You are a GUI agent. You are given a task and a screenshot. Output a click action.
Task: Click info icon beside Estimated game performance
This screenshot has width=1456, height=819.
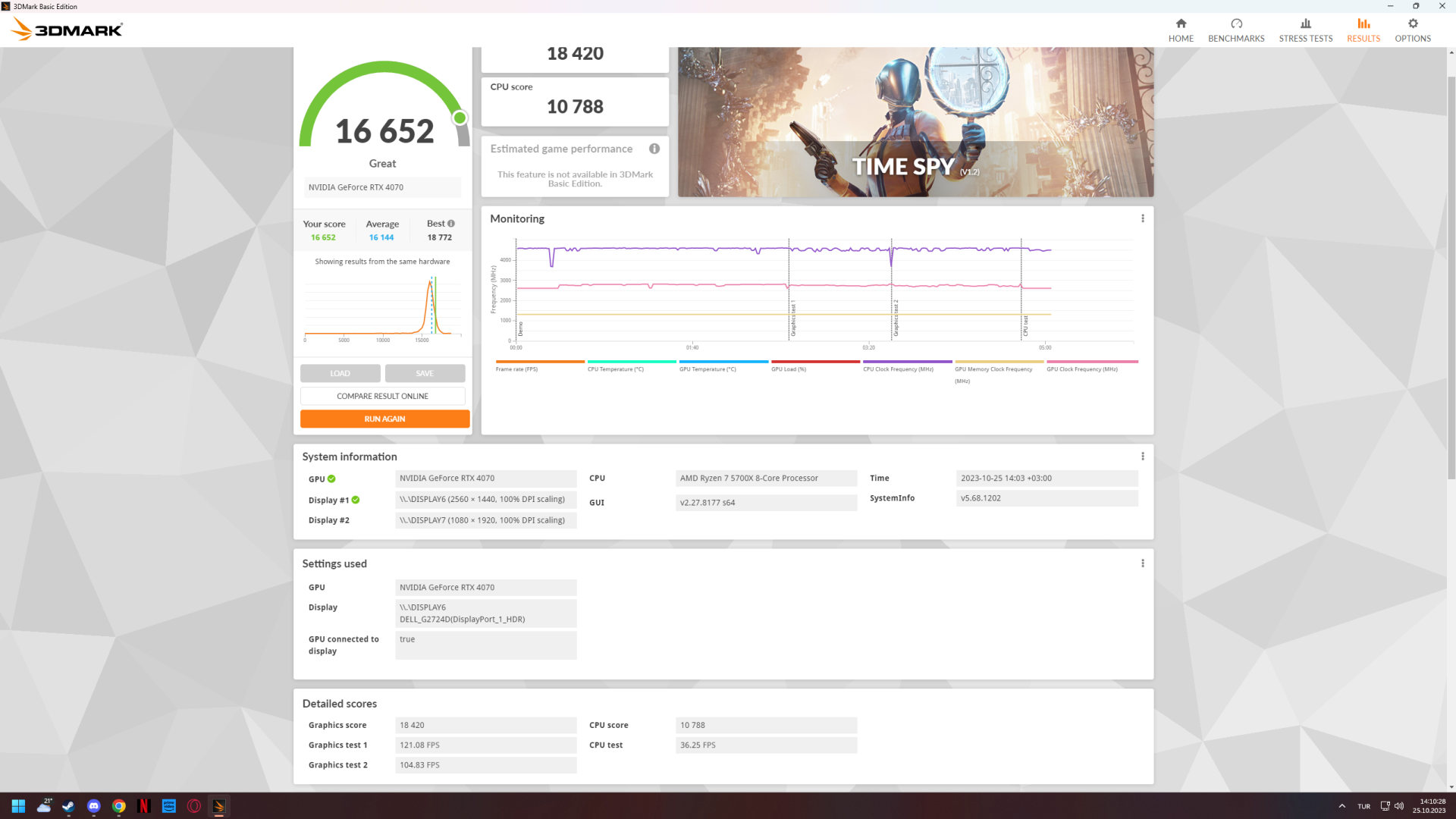654,149
